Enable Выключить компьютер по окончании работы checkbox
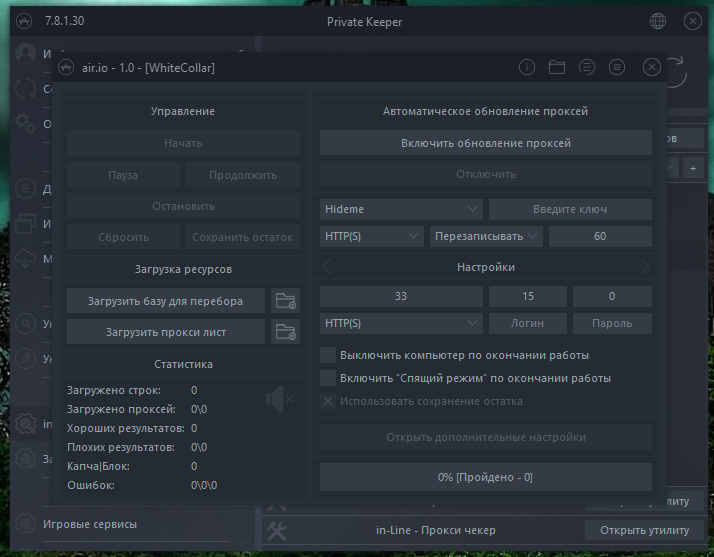This screenshot has width=714, height=557. pyautogui.click(x=327, y=355)
